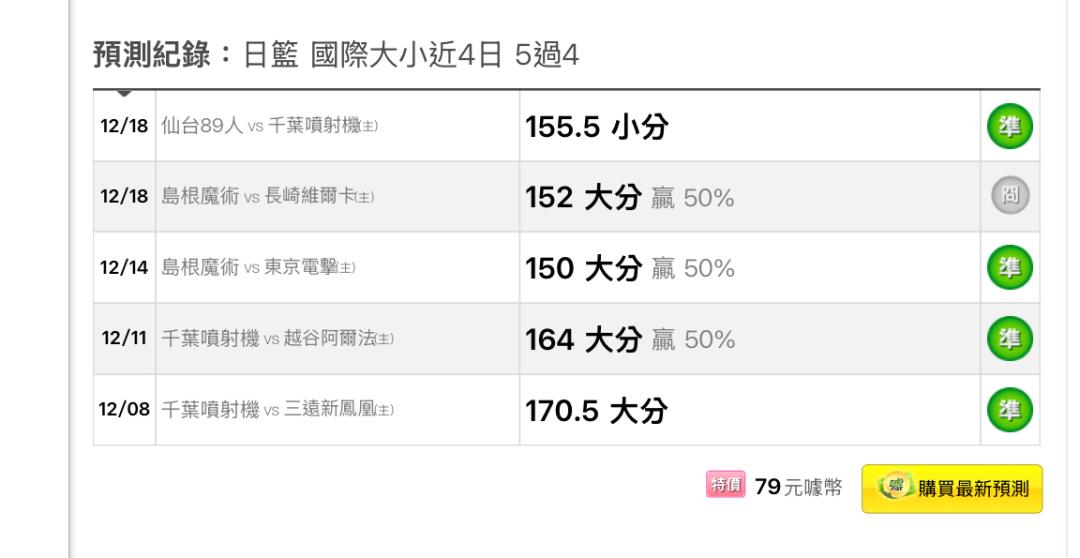Click the 12/08 date cell
The height and width of the screenshot is (558, 1080).
(124, 409)
